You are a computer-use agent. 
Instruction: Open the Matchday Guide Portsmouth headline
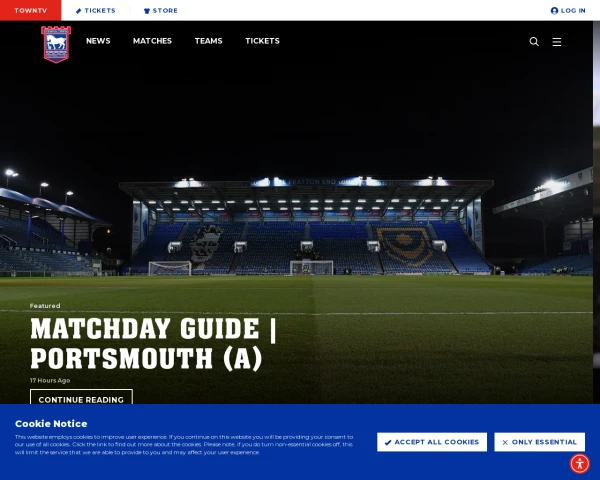[153, 344]
